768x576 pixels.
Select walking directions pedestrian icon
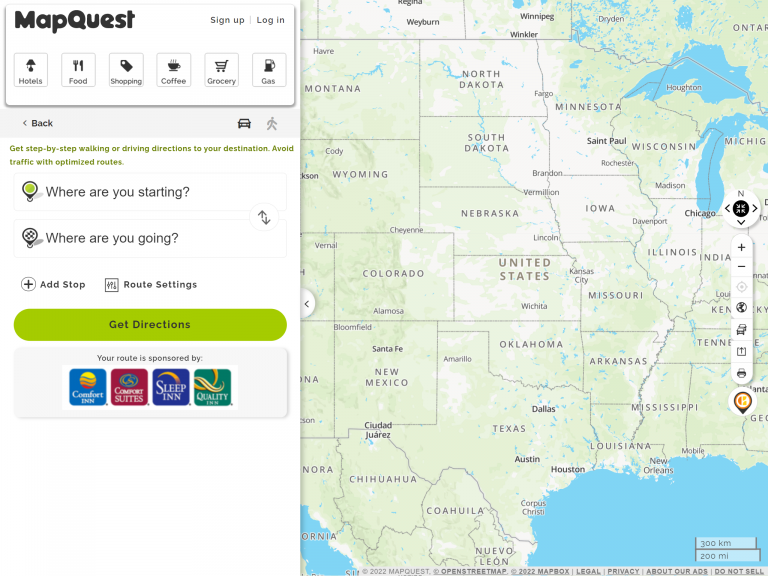pyautogui.click(x=272, y=123)
